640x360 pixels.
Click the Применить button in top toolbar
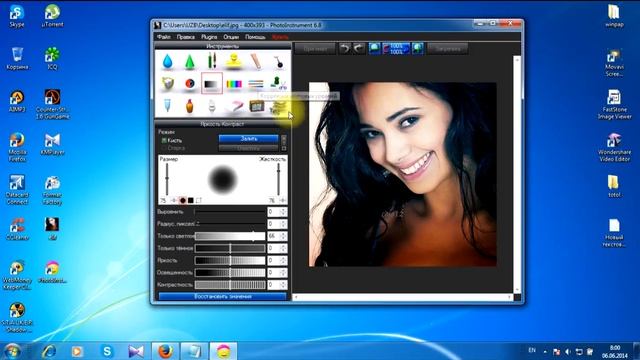(x=315, y=49)
